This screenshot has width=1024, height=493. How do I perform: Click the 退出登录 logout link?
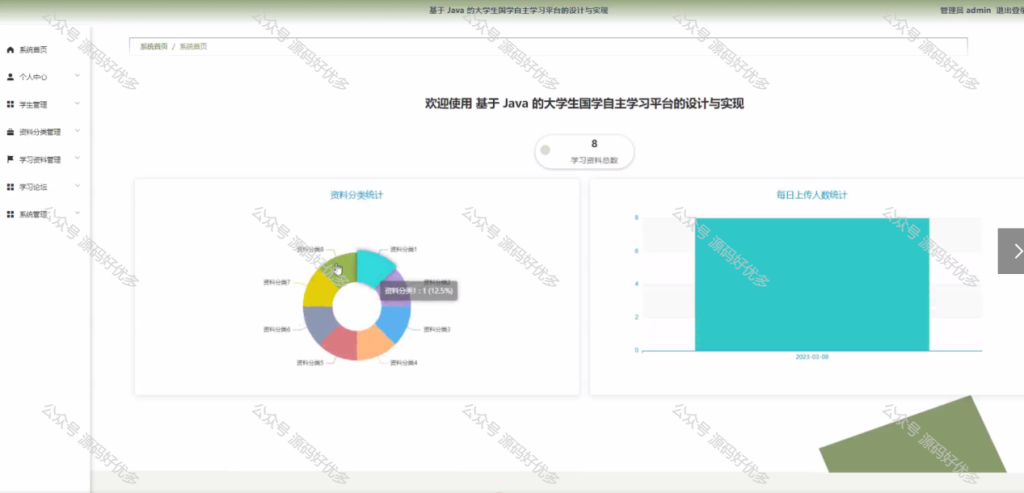click(1010, 10)
